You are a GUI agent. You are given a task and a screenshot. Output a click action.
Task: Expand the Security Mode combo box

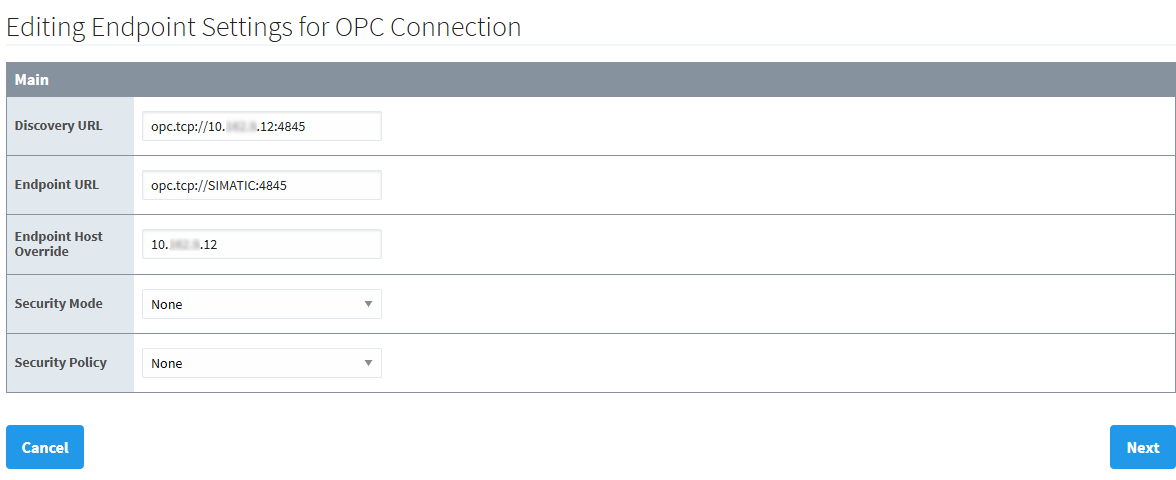(261, 304)
